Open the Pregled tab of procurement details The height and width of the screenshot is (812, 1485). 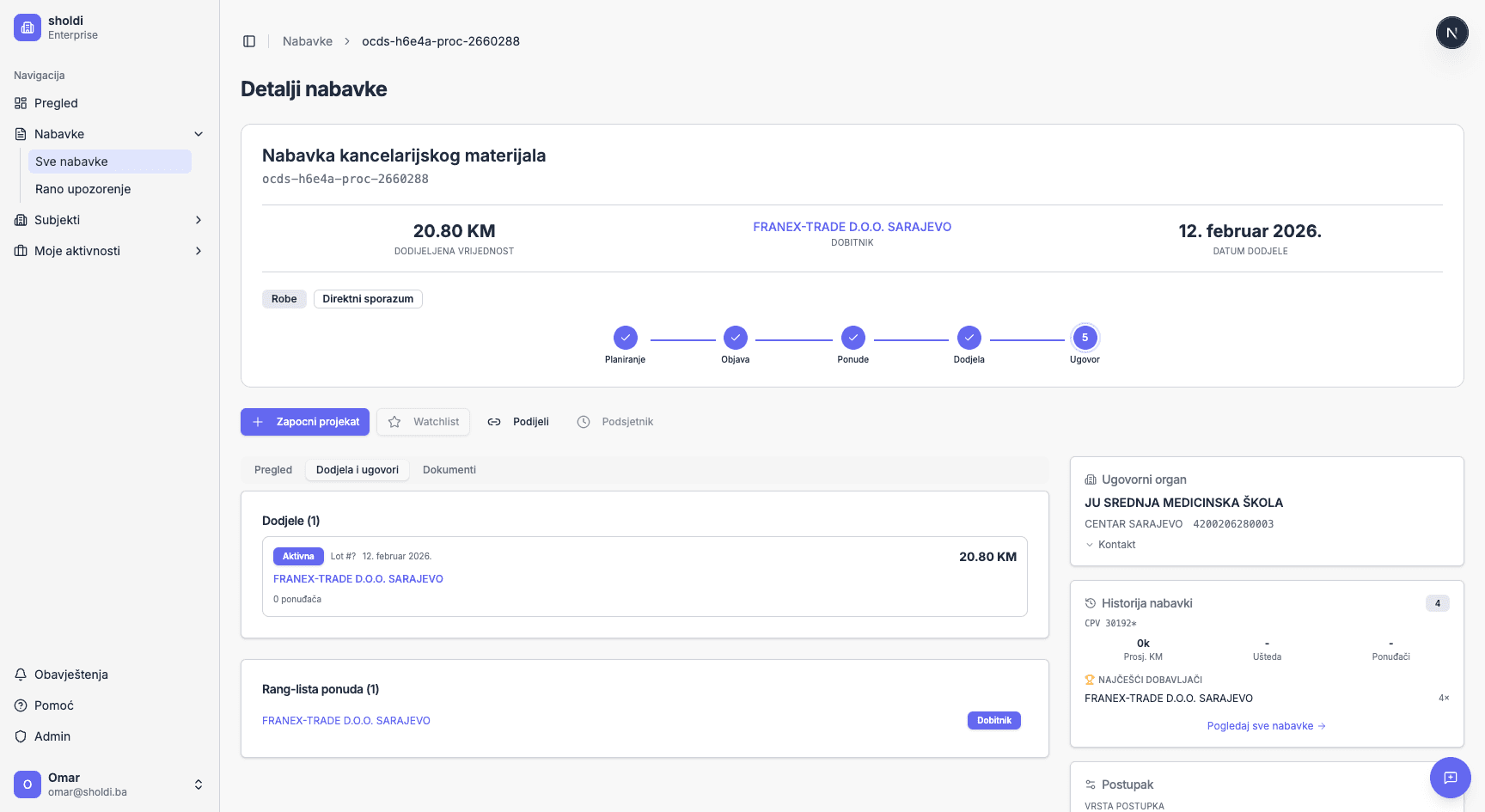pos(272,470)
